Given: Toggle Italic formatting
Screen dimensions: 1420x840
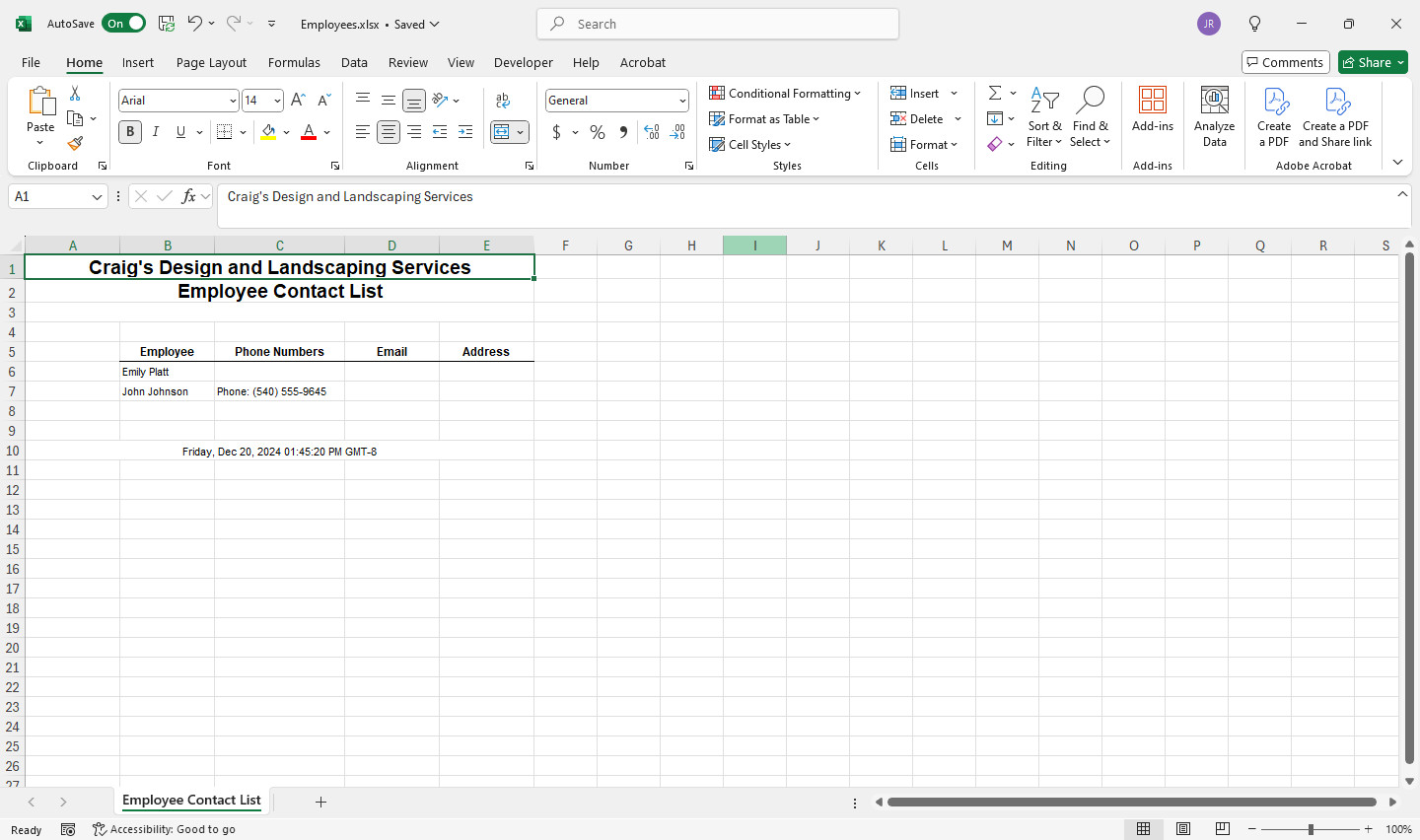Looking at the screenshot, I should [x=156, y=132].
